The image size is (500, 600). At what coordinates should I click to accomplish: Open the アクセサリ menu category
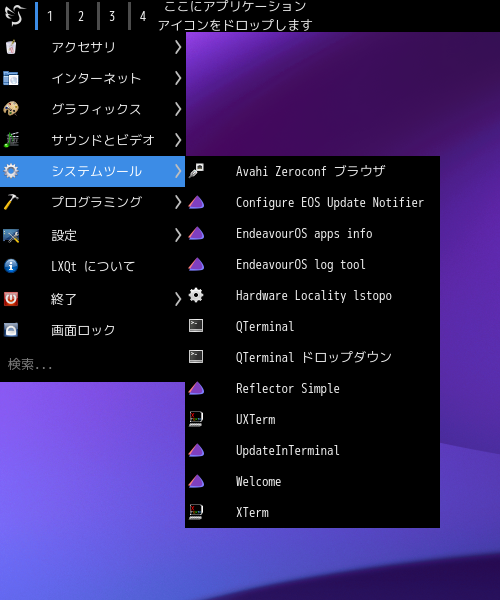[x=93, y=47]
